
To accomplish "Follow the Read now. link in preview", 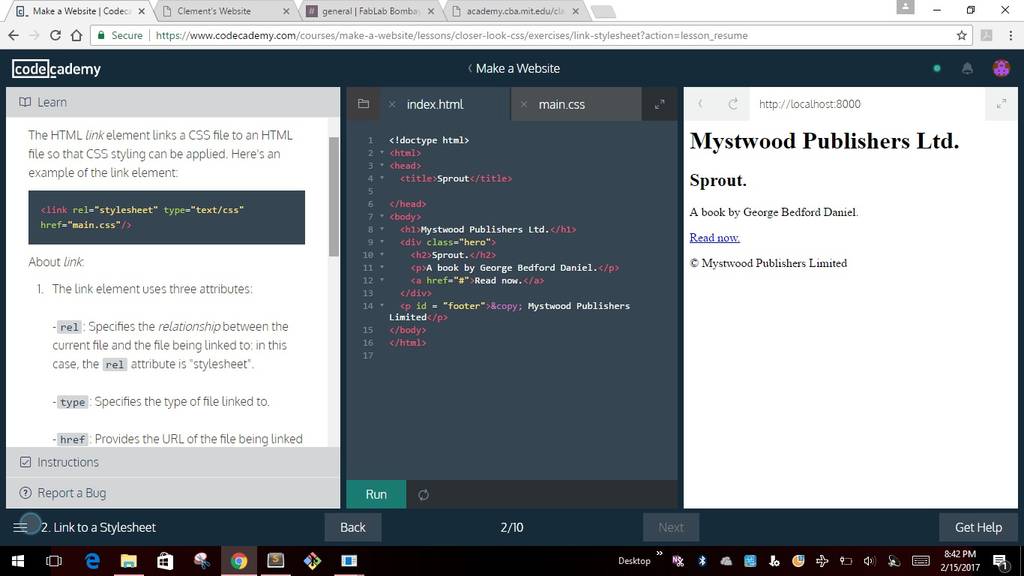I will [714, 238].
